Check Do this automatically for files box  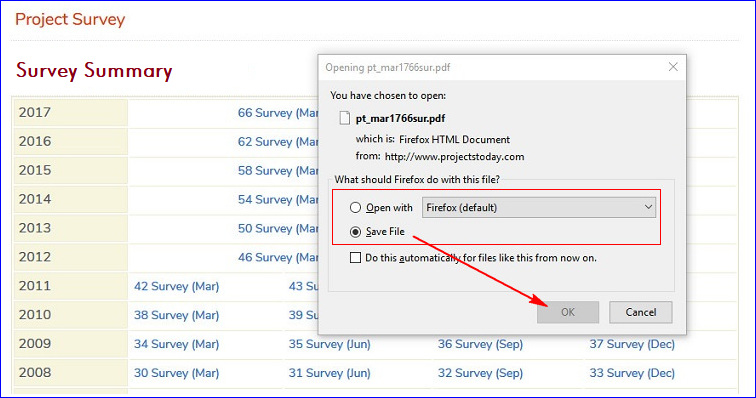tap(355, 258)
